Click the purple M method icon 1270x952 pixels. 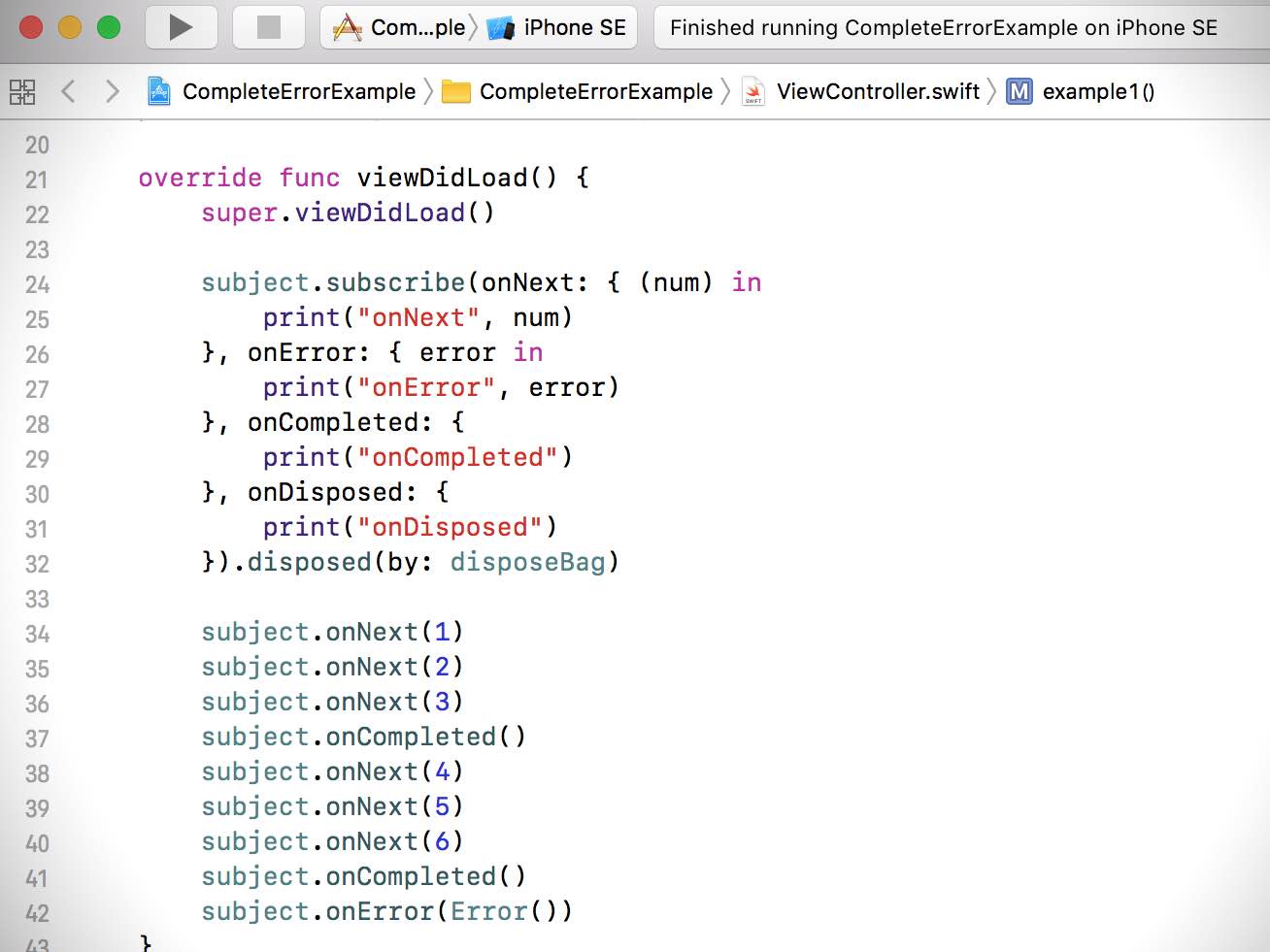(1019, 91)
